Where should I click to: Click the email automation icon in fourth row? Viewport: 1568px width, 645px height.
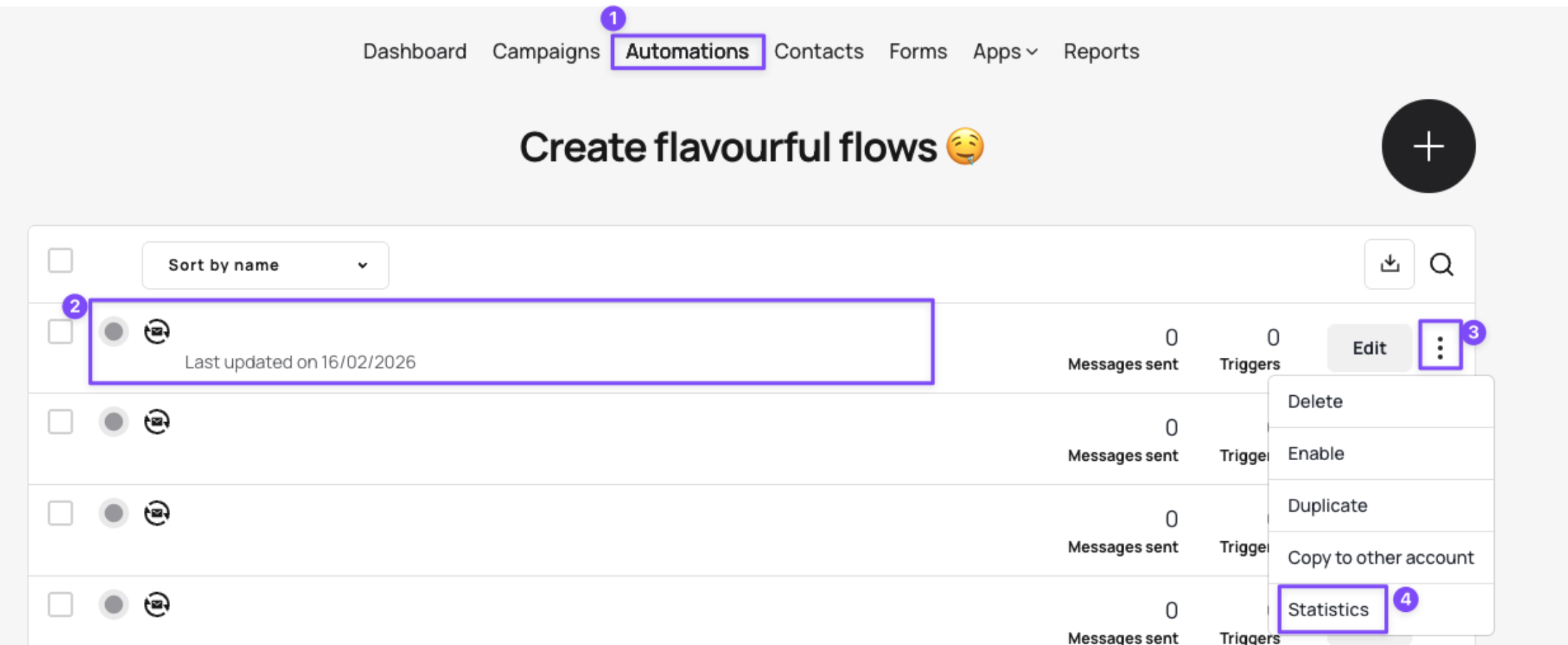click(x=157, y=605)
